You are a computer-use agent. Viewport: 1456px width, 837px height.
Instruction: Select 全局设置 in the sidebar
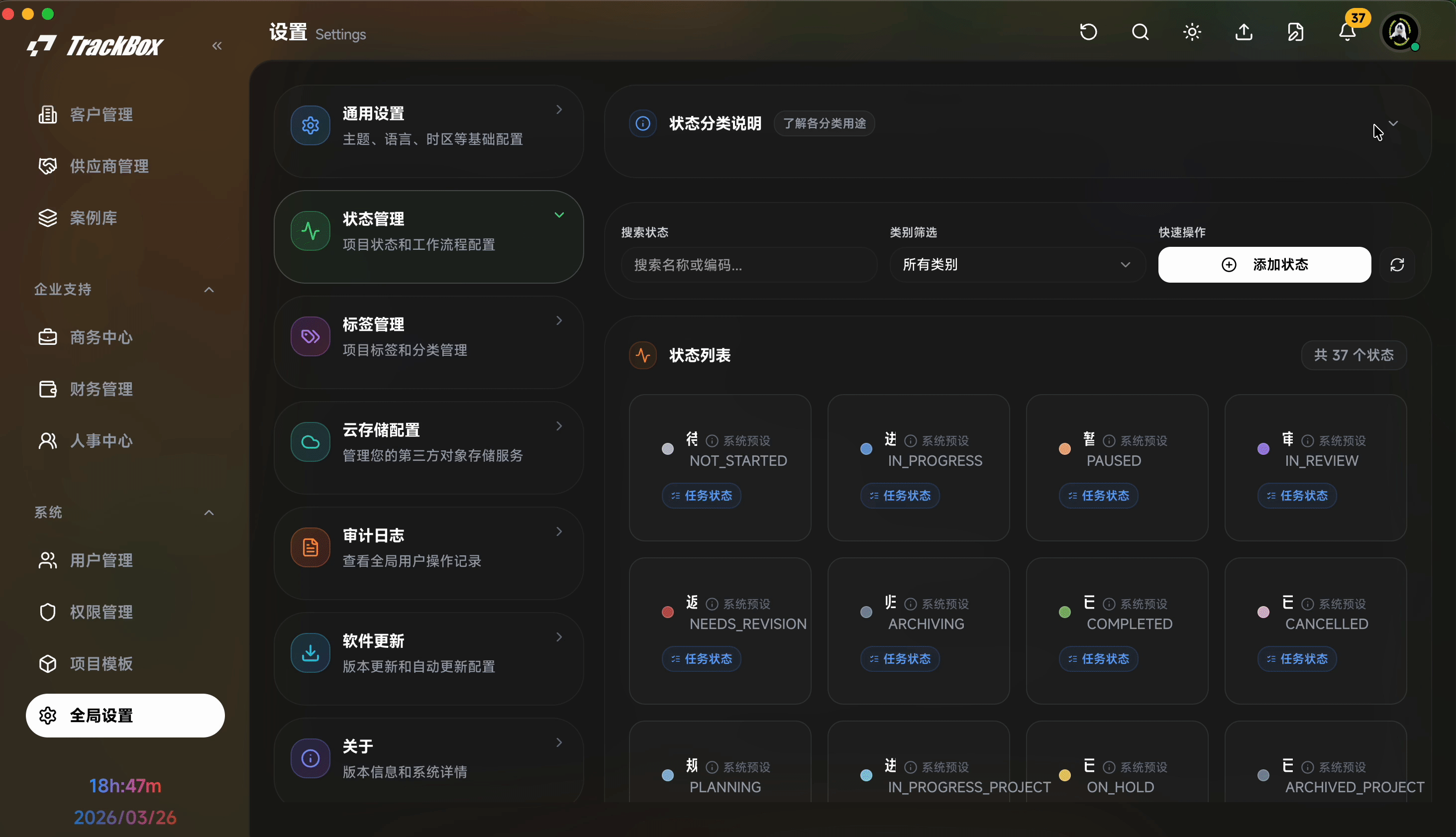click(x=125, y=716)
